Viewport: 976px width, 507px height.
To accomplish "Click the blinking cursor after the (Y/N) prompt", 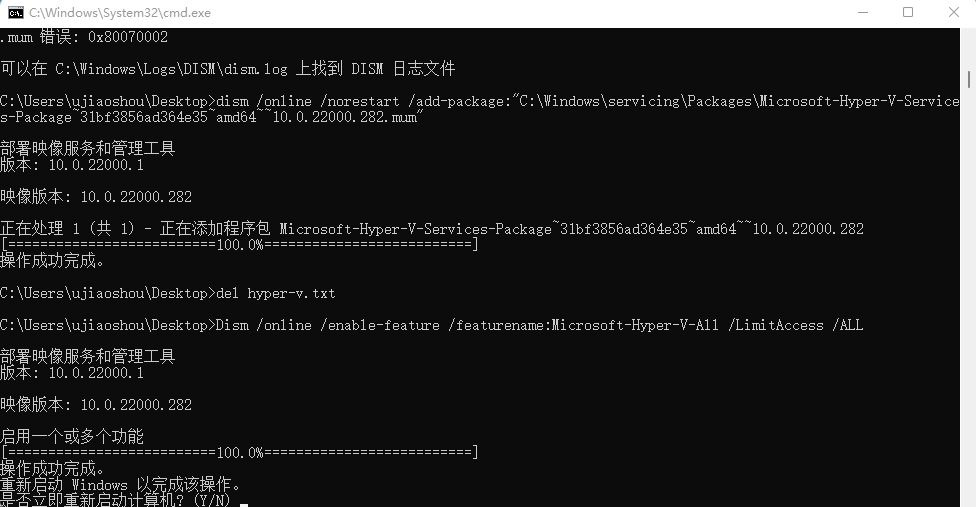I will coord(244,501).
